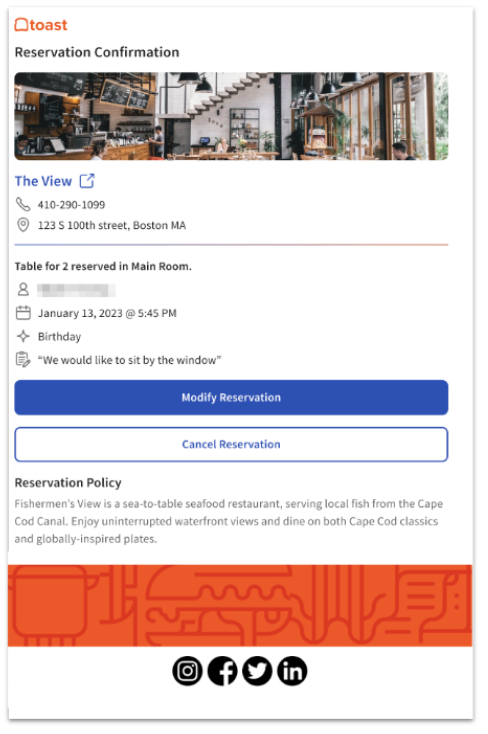Click the guest person icon
The width and height of the screenshot is (488, 734).
[23, 289]
